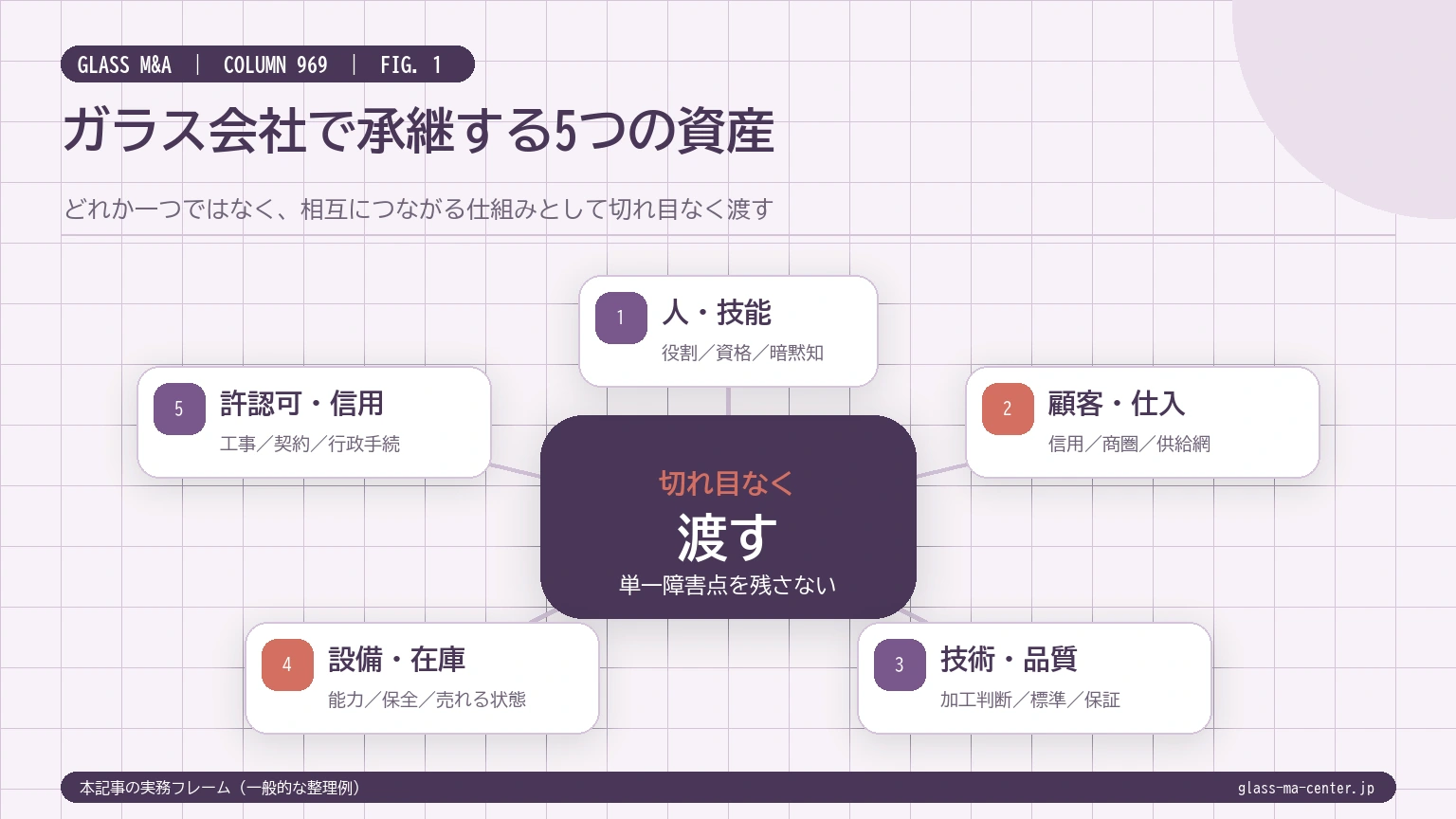Click the orange number 2 badge

pyautogui.click(x=1008, y=409)
